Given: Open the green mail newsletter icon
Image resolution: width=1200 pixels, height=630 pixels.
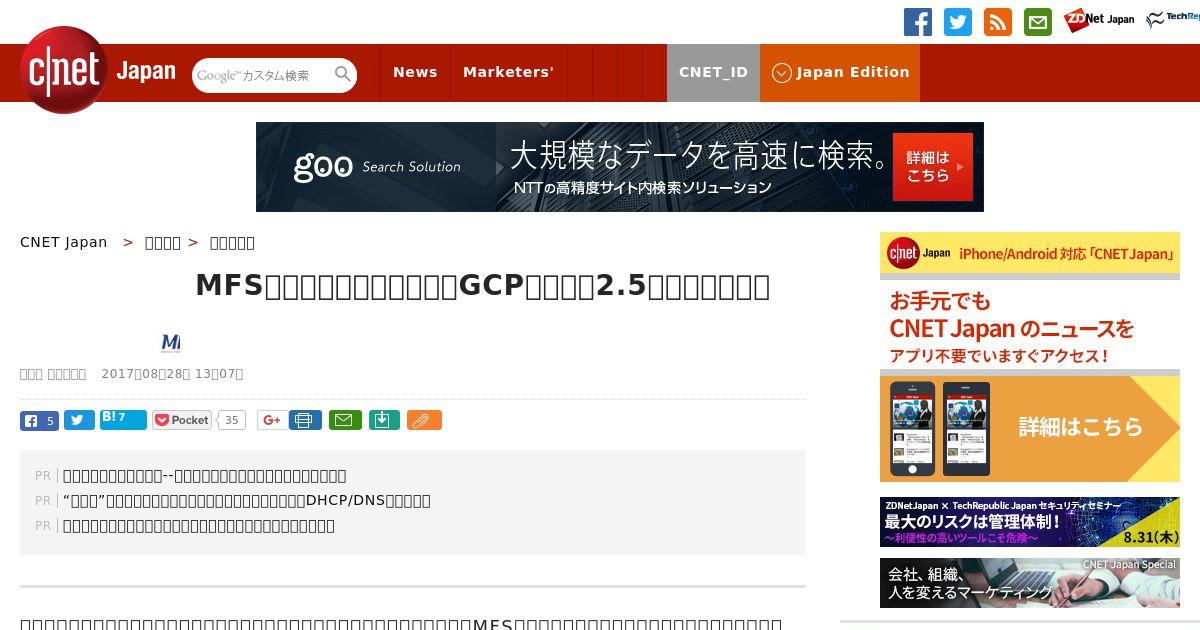Looking at the screenshot, I should pyautogui.click(x=1038, y=22).
